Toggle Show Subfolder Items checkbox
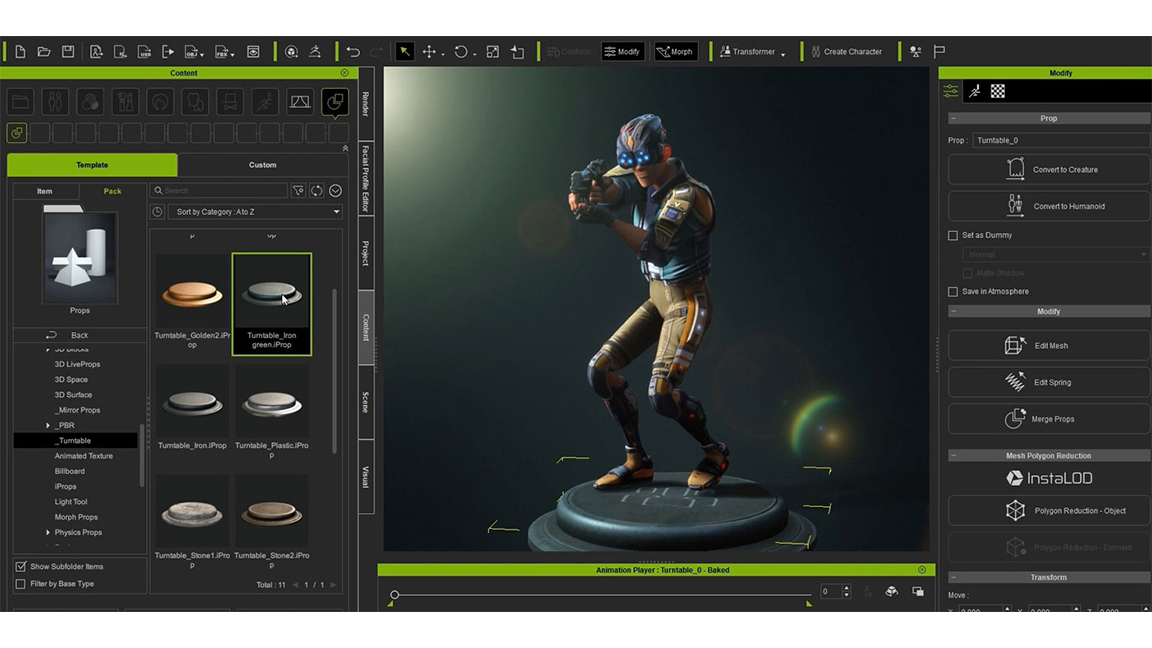The width and height of the screenshot is (1152, 648). 21,566
